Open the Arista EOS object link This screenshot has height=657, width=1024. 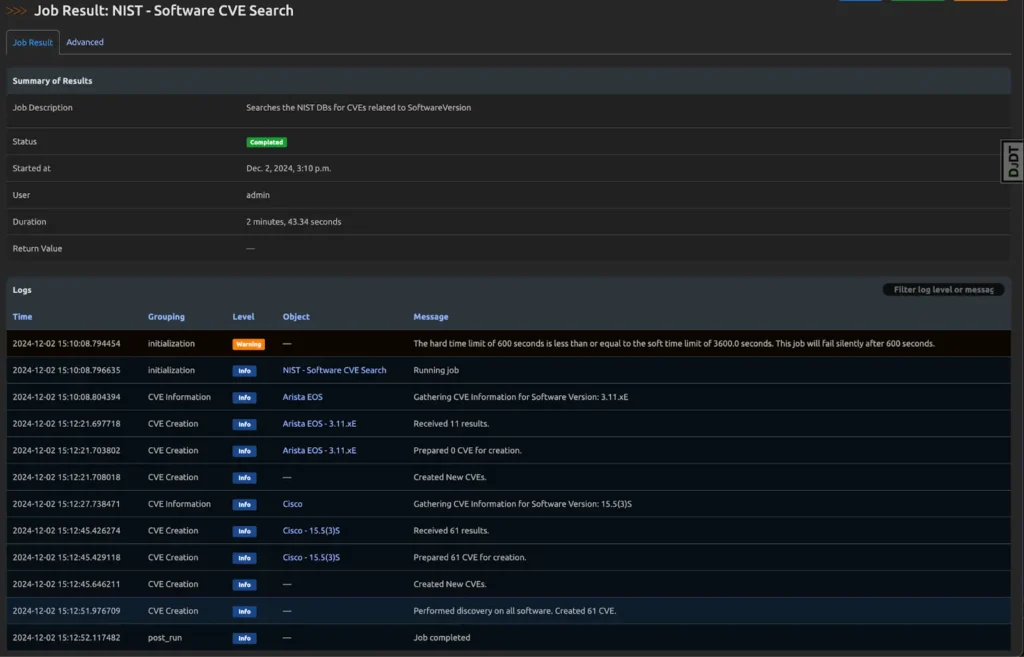click(302, 397)
